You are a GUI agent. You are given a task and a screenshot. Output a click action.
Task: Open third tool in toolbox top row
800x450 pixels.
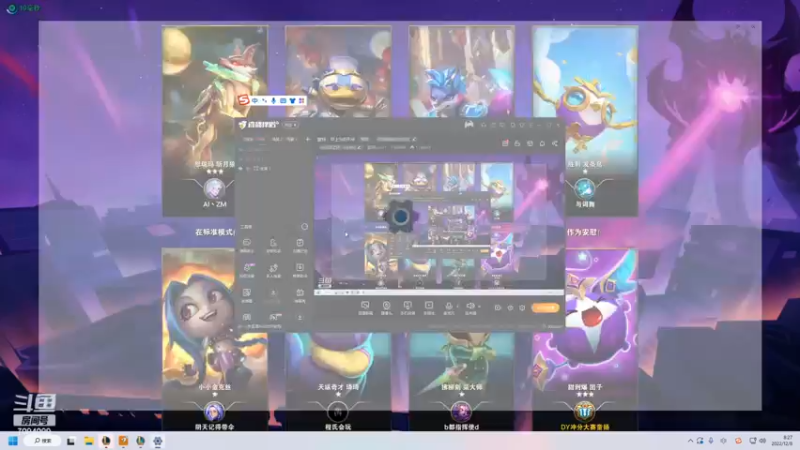[x=300, y=245]
